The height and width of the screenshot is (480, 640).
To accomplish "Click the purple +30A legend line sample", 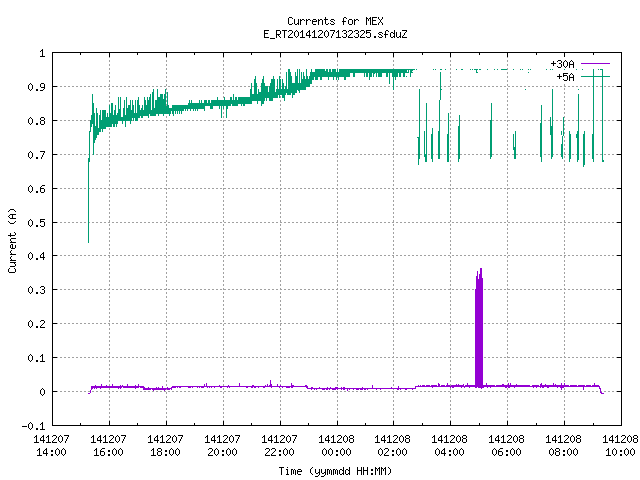I will (x=596, y=64).
